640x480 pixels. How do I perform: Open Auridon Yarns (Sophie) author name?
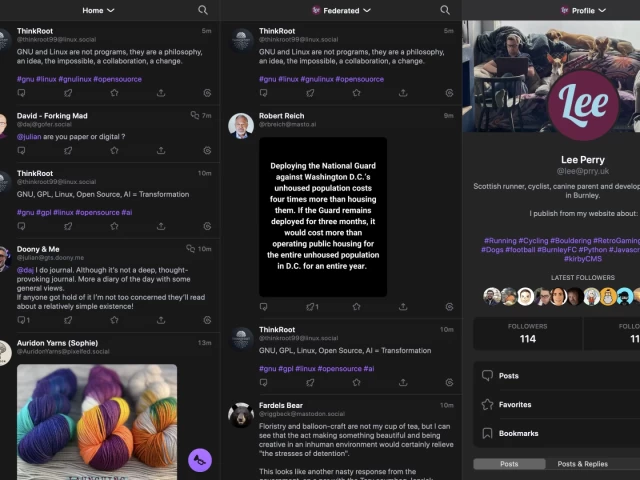coord(58,343)
